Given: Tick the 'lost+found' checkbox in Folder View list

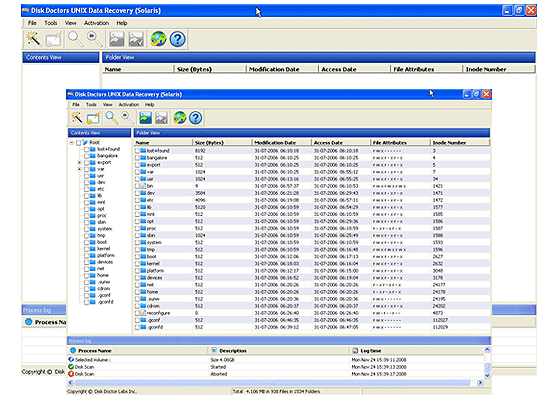Looking at the screenshot, I should (x=137, y=151).
